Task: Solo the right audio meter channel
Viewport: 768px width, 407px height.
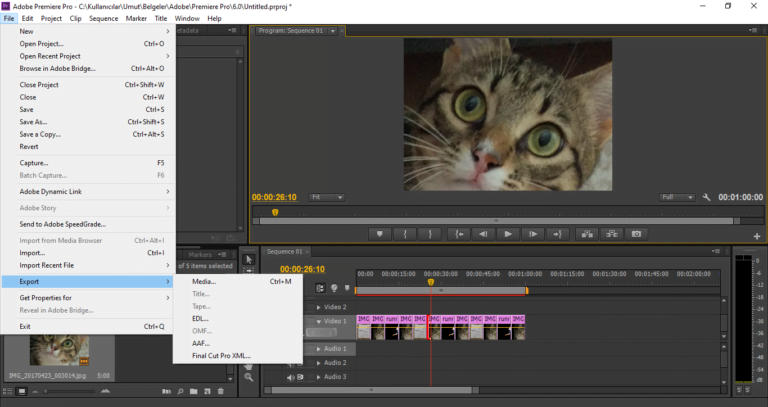Action: click(748, 390)
